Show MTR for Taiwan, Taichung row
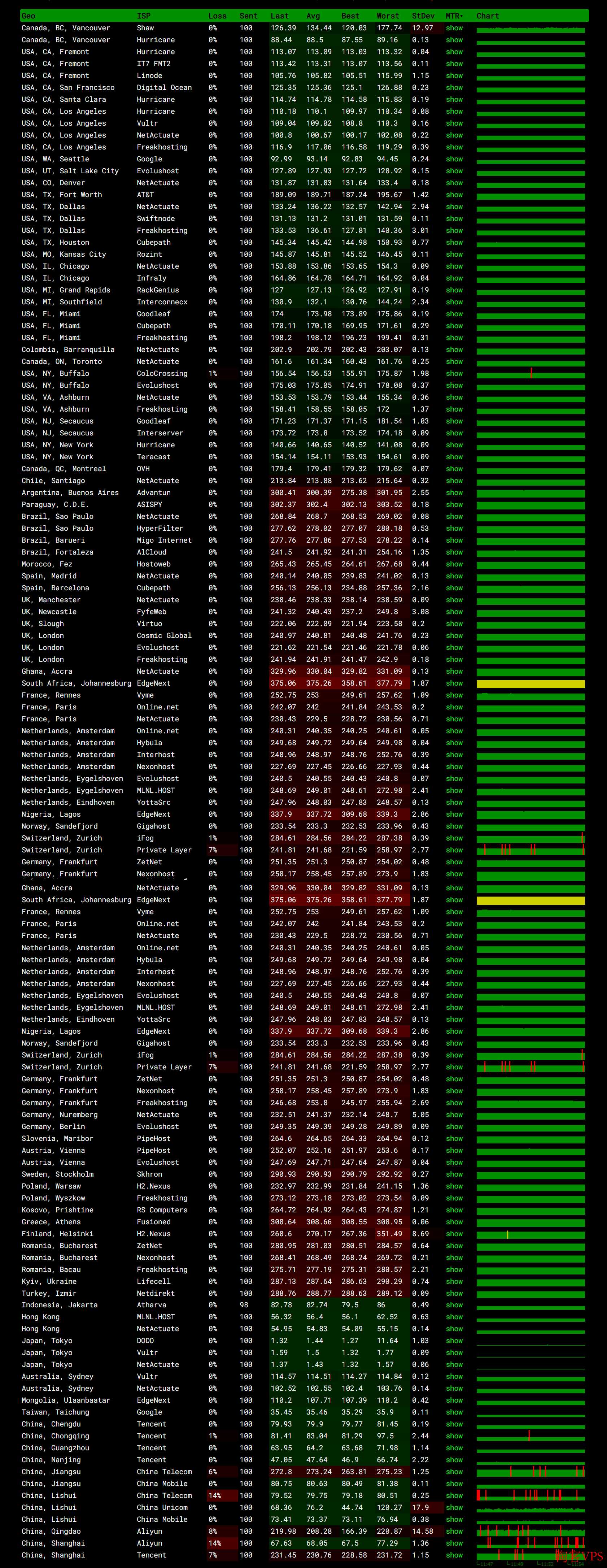This screenshot has width=607, height=1568. tap(454, 1412)
